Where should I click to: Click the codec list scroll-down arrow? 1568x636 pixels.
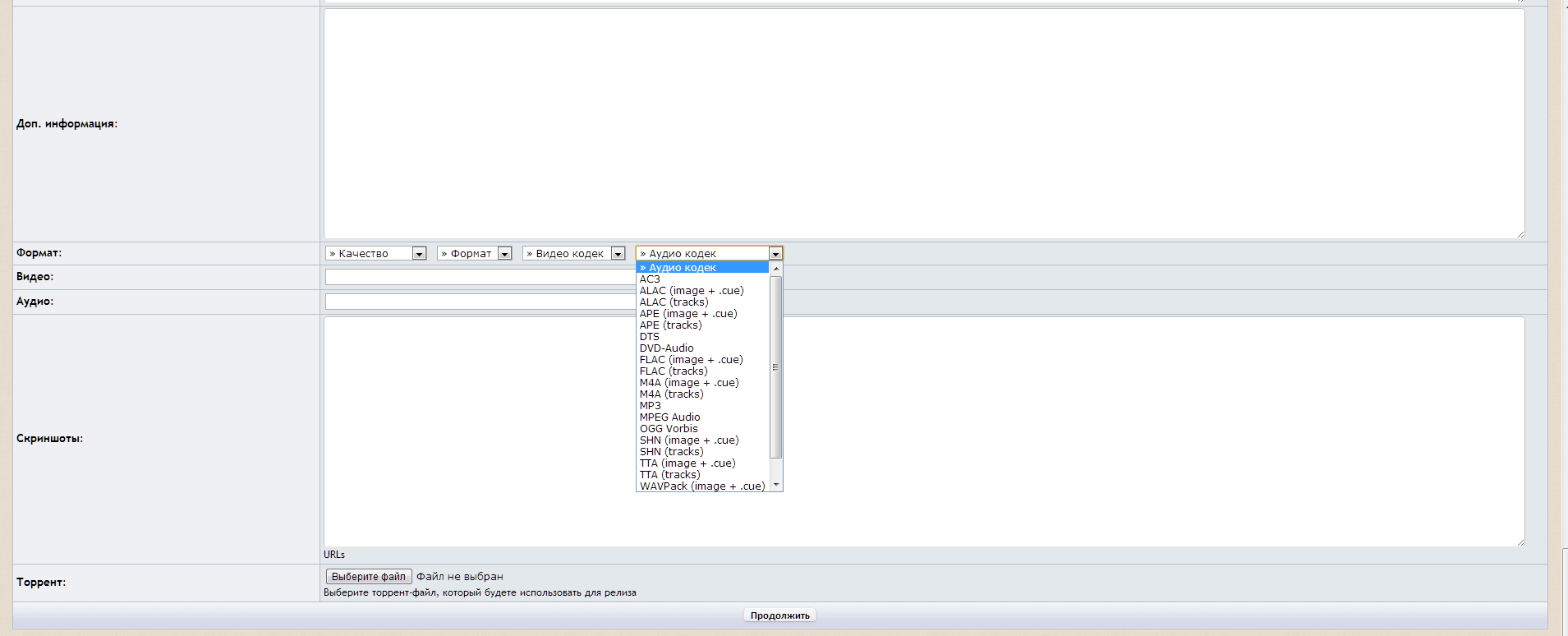point(776,485)
